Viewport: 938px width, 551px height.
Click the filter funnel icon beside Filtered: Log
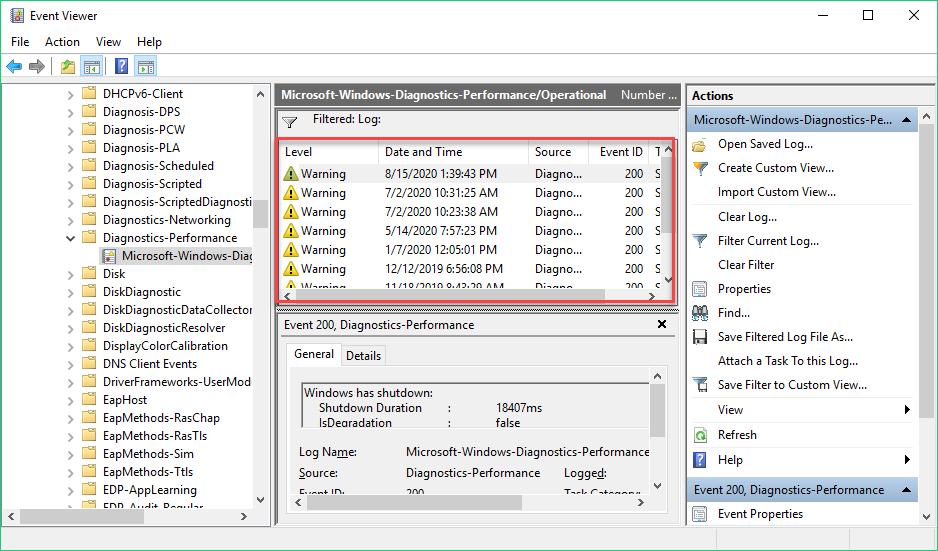pos(290,122)
